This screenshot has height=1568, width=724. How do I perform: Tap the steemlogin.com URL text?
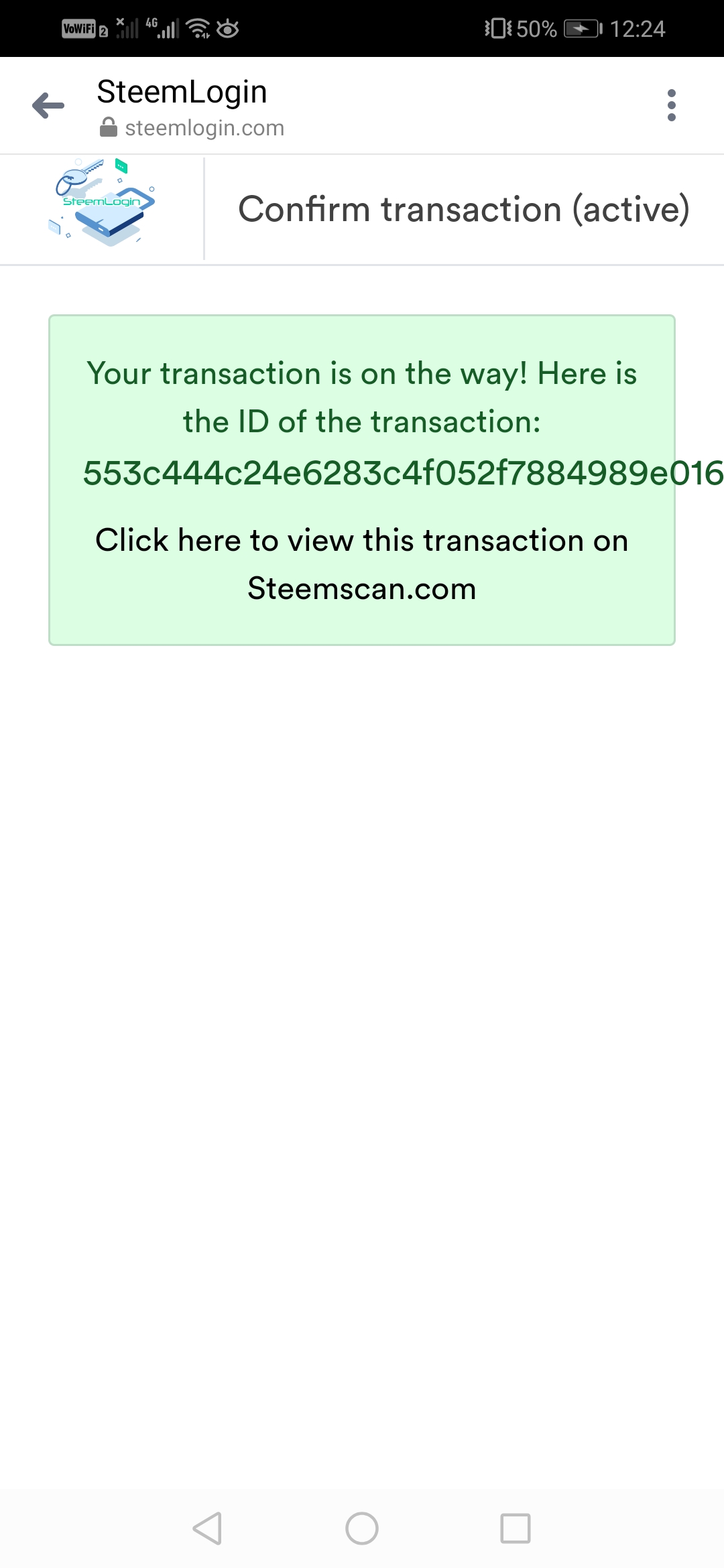[x=204, y=127]
